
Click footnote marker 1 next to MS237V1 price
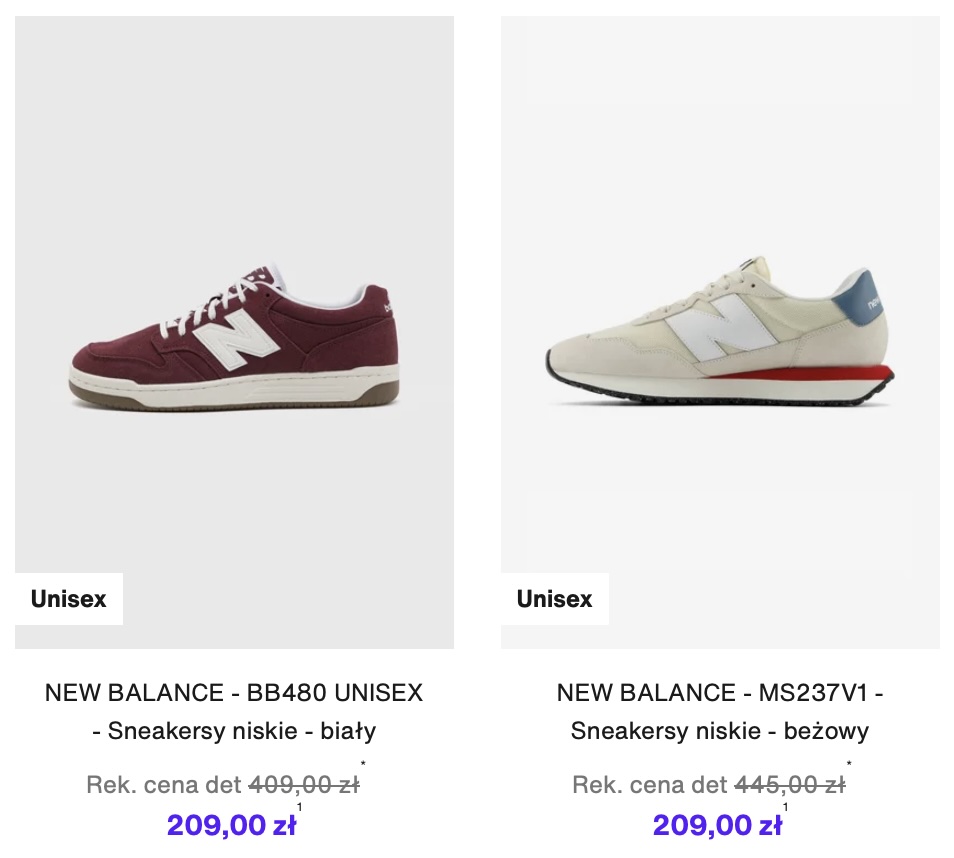pos(786,808)
